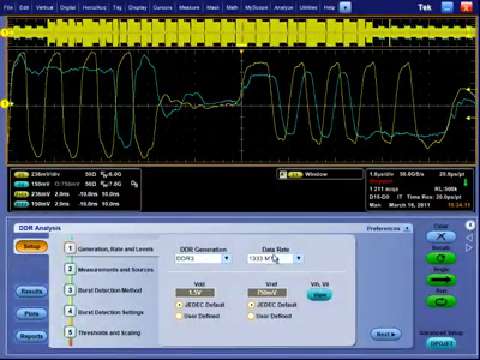This screenshot has width=480, height=360.
Task: Expand the DDR Generation dropdown
Action: point(227,258)
